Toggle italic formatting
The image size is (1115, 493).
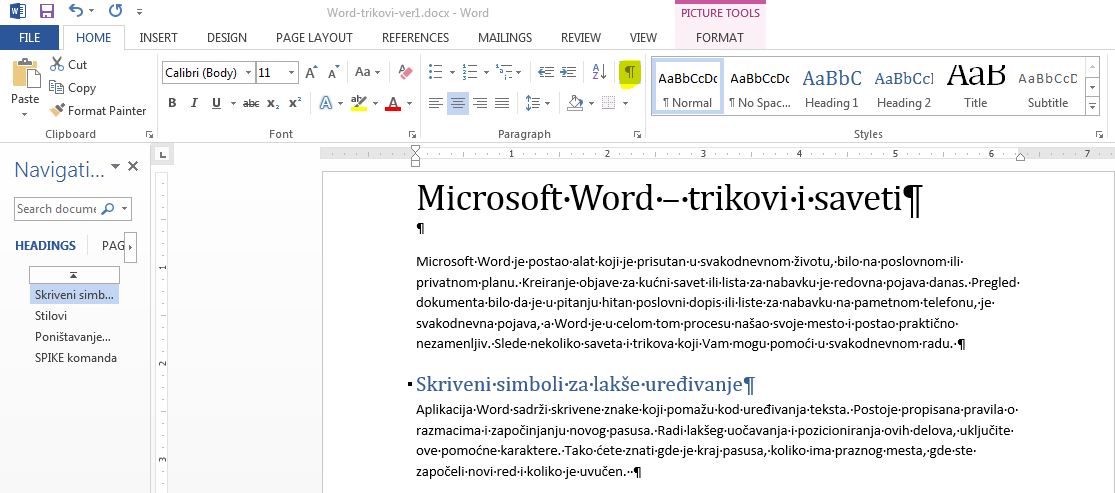coord(193,104)
